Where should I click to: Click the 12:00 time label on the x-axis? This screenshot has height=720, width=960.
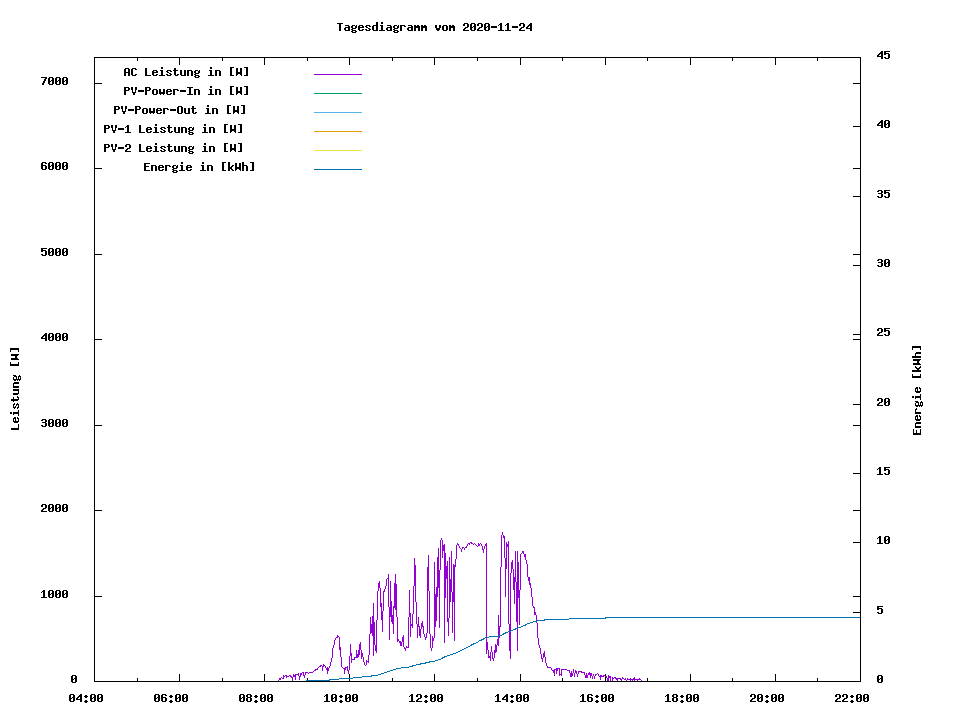click(426, 698)
